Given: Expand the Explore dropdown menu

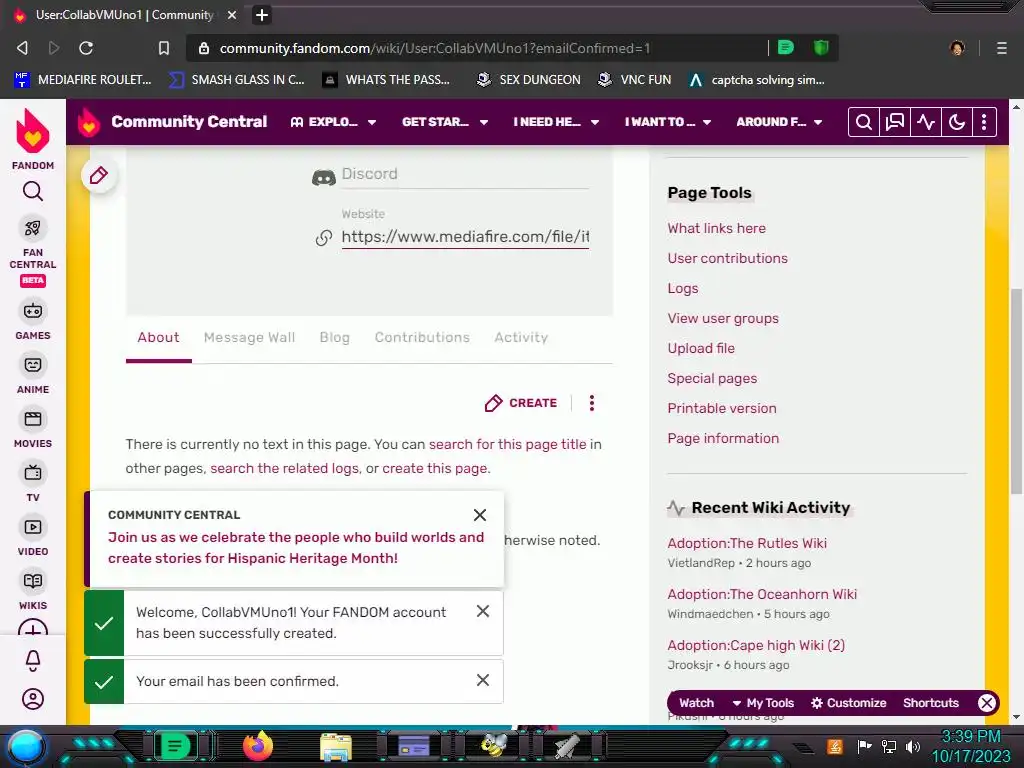Looking at the screenshot, I should coord(333,122).
